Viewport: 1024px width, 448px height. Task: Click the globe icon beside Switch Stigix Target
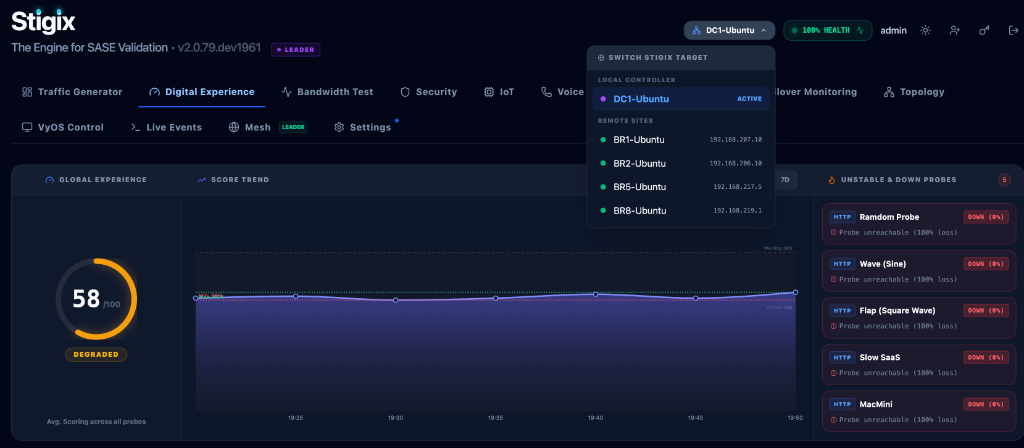click(x=601, y=57)
